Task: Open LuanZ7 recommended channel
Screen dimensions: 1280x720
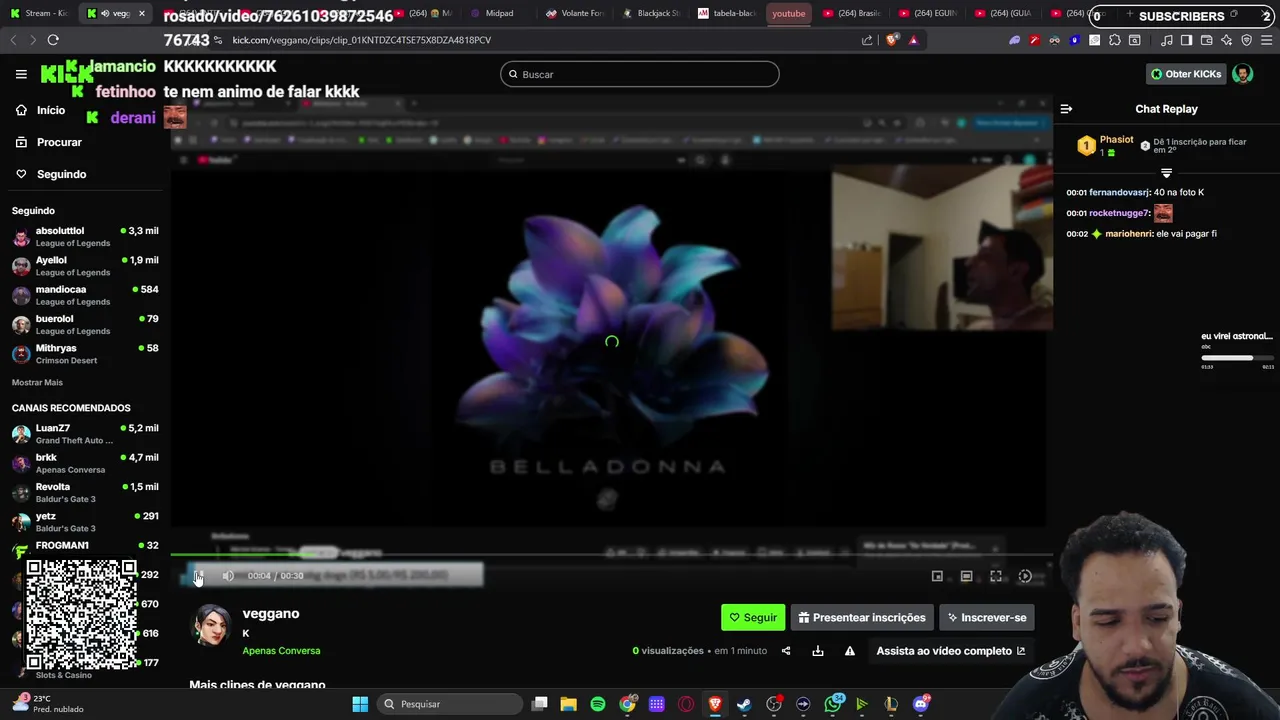Action: [x=85, y=434]
